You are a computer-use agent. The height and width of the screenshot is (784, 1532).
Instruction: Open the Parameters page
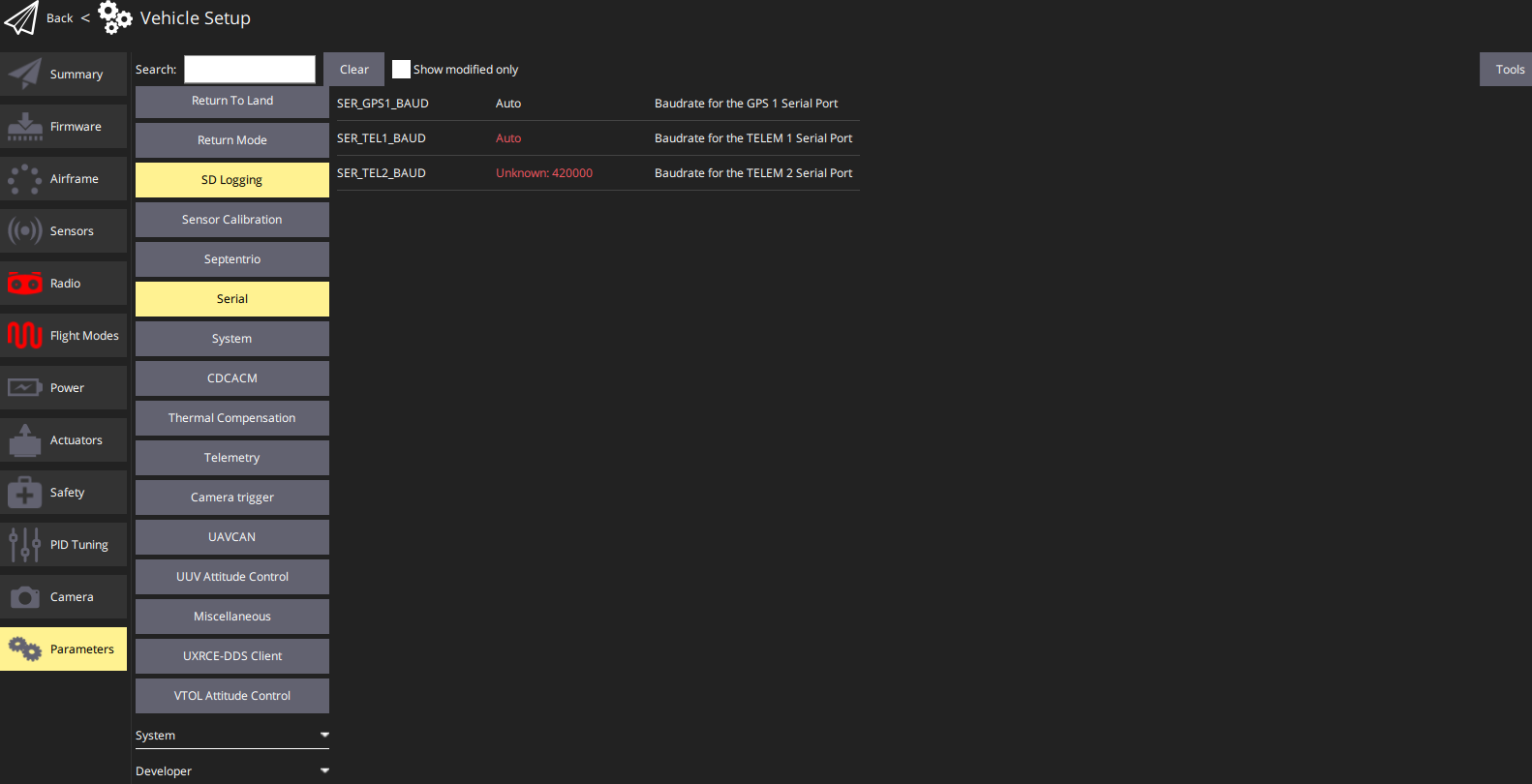(64, 649)
